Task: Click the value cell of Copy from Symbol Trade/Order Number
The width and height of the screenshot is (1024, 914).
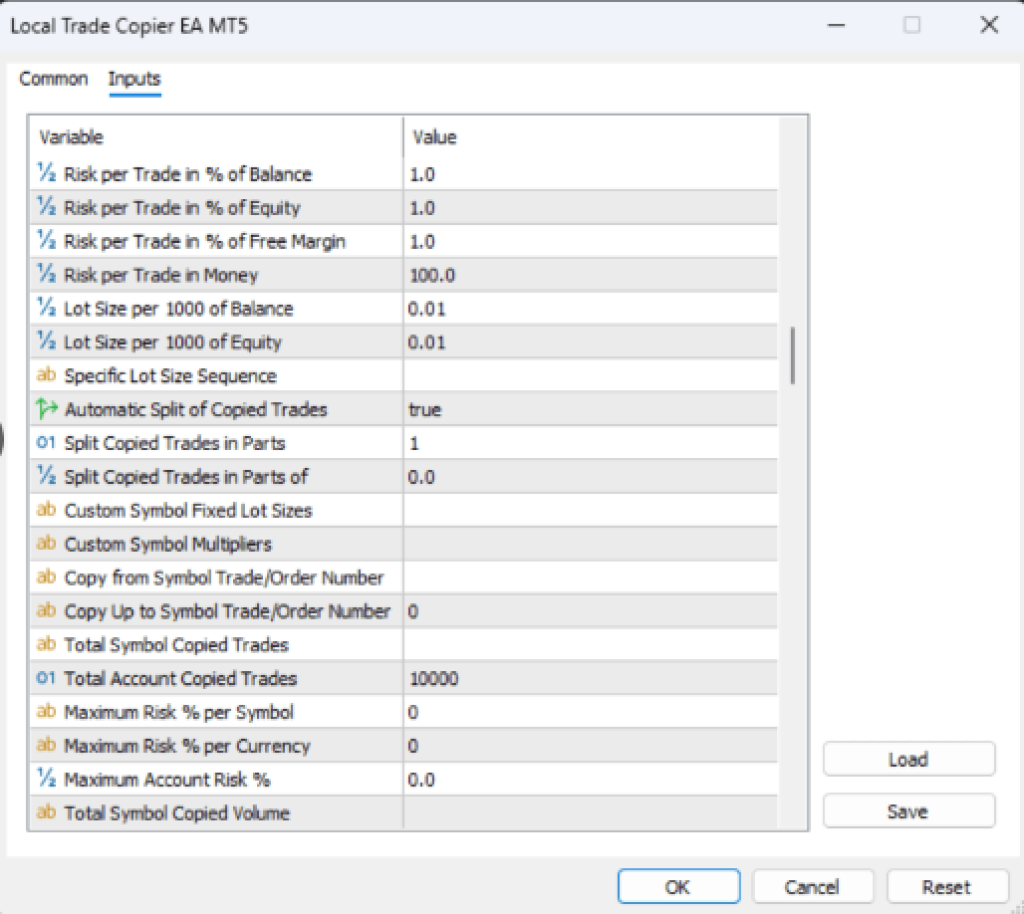Action: (590, 578)
